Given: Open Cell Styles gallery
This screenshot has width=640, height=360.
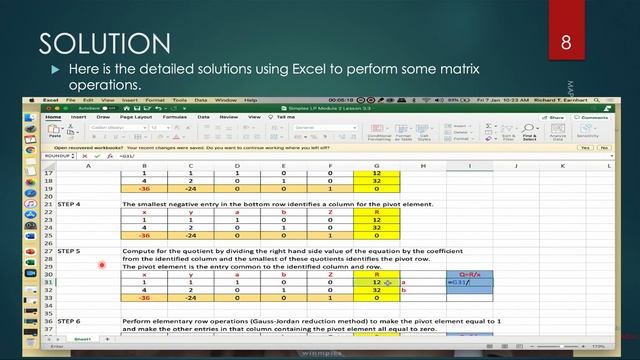Looking at the screenshot, I should [424, 132].
